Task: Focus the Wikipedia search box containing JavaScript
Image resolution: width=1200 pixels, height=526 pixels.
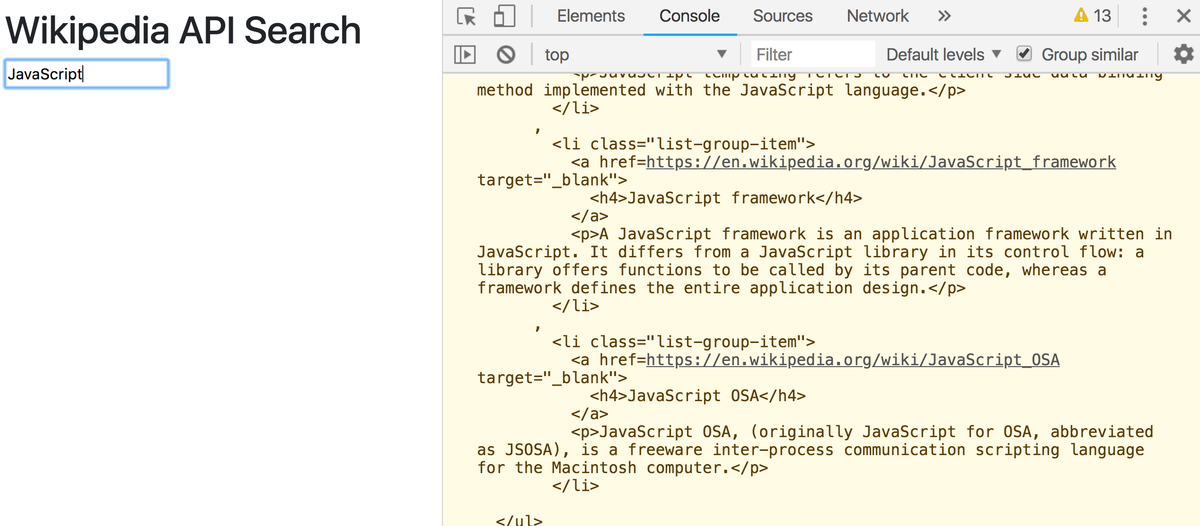Action: (x=86, y=74)
